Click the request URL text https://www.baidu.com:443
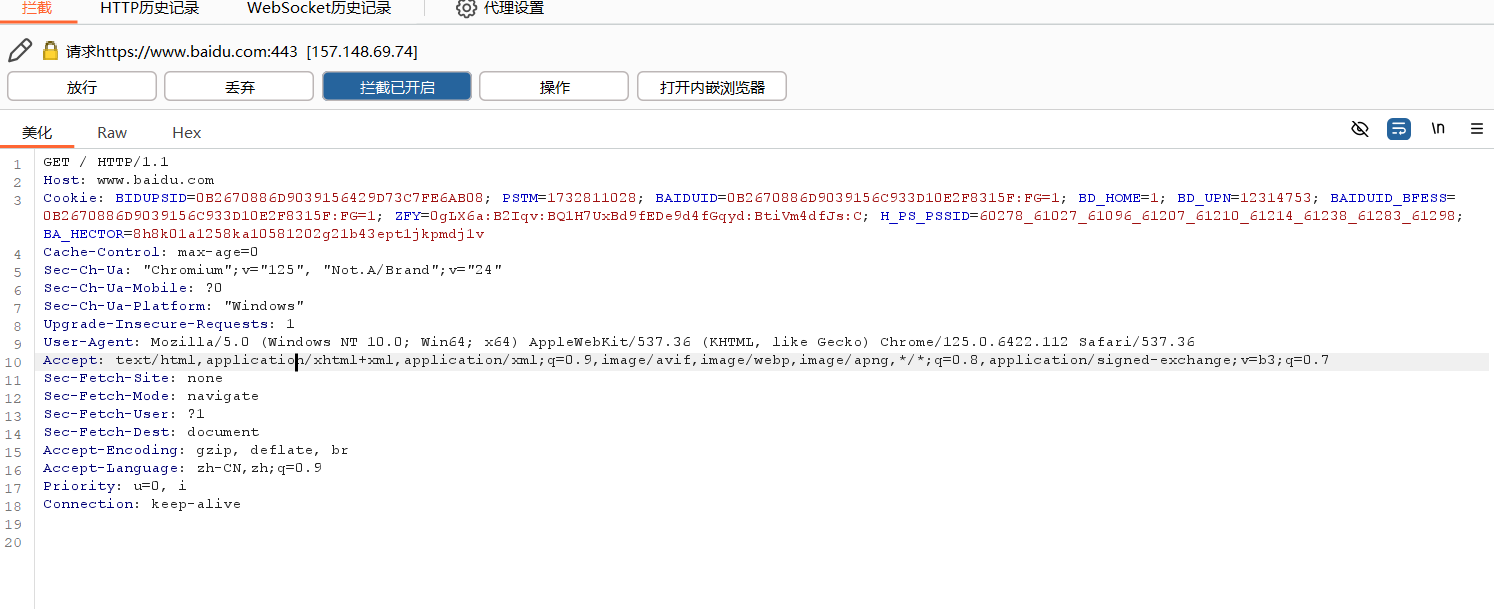This screenshot has width=1494, height=609. [x=197, y=52]
